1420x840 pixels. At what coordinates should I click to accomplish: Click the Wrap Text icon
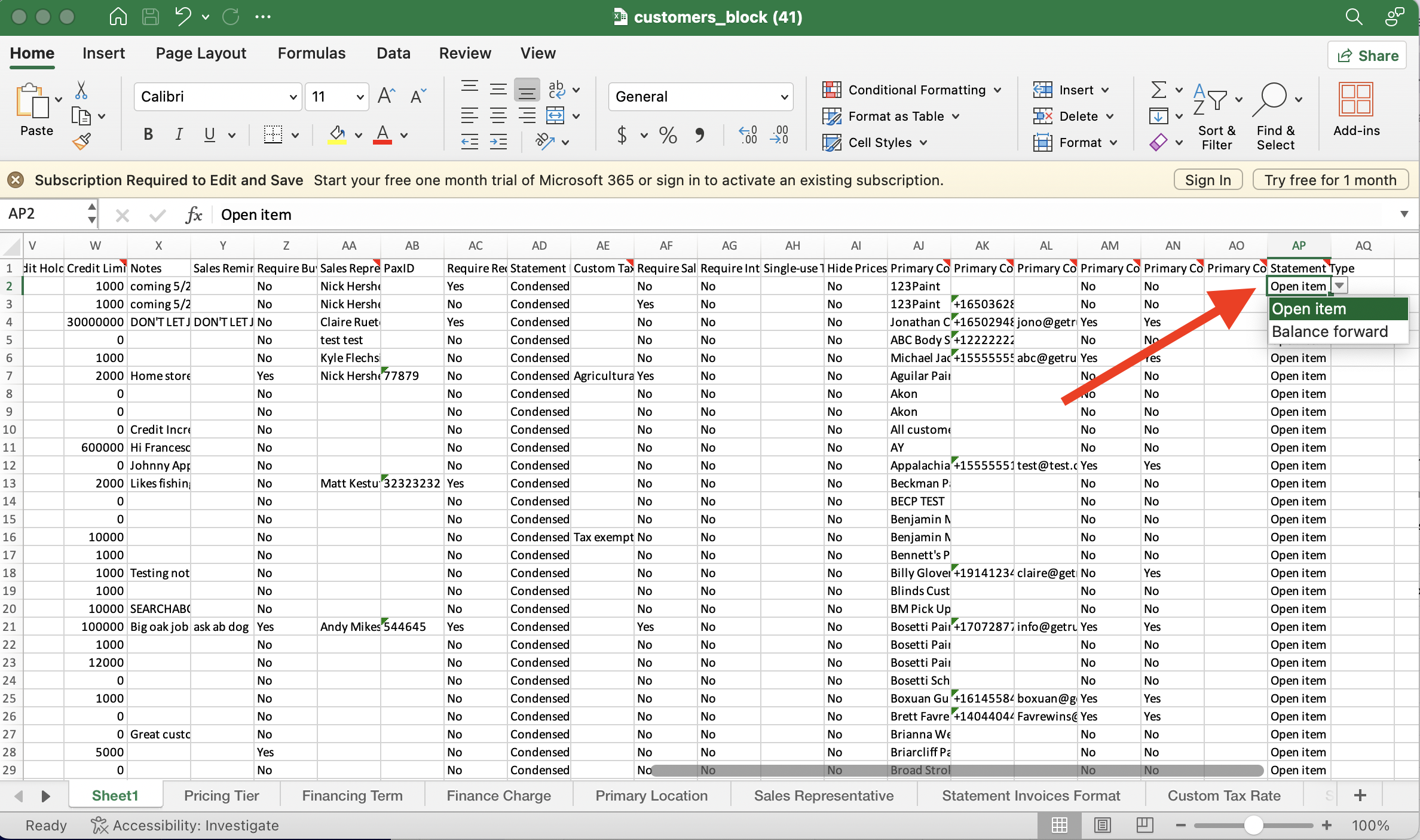(556, 90)
